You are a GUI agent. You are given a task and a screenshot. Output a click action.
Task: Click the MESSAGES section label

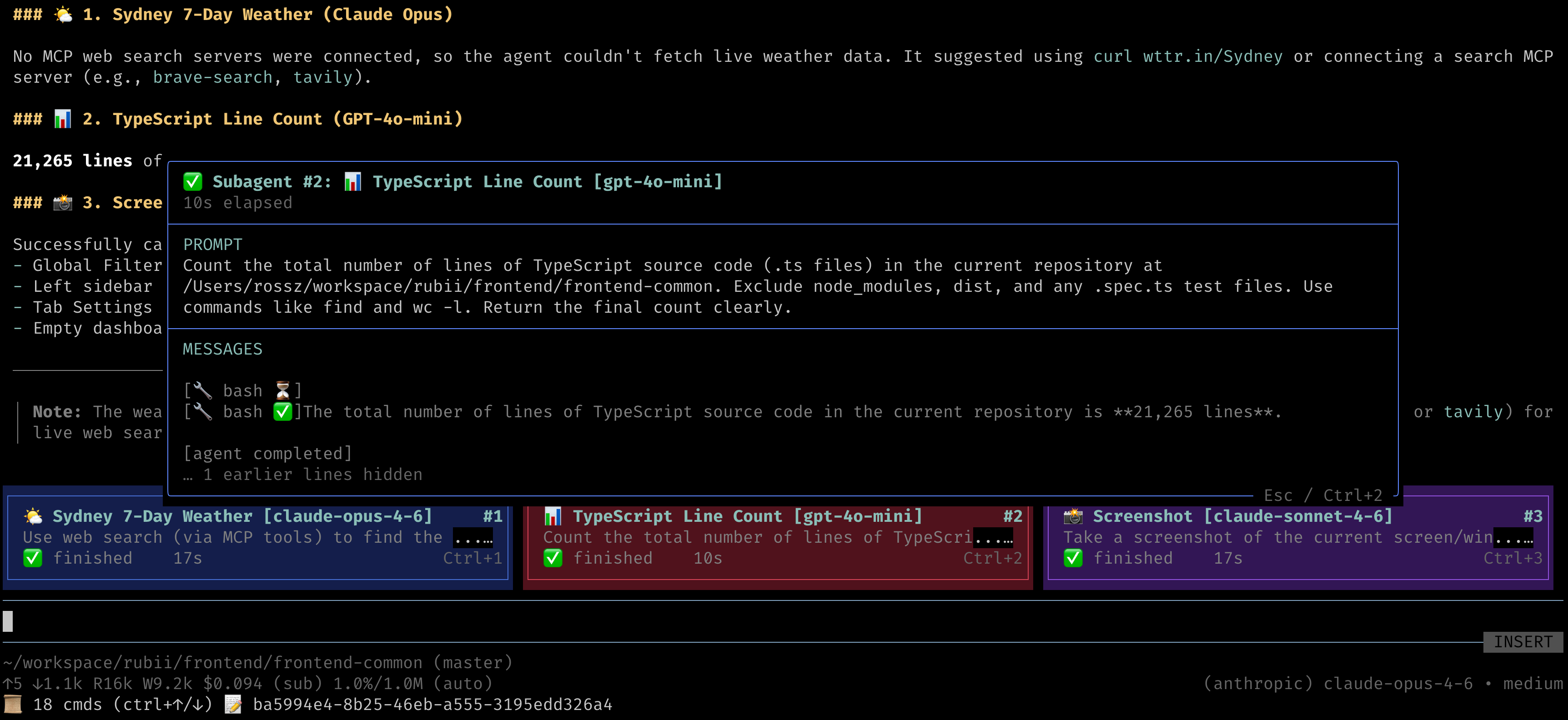(x=222, y=350)
